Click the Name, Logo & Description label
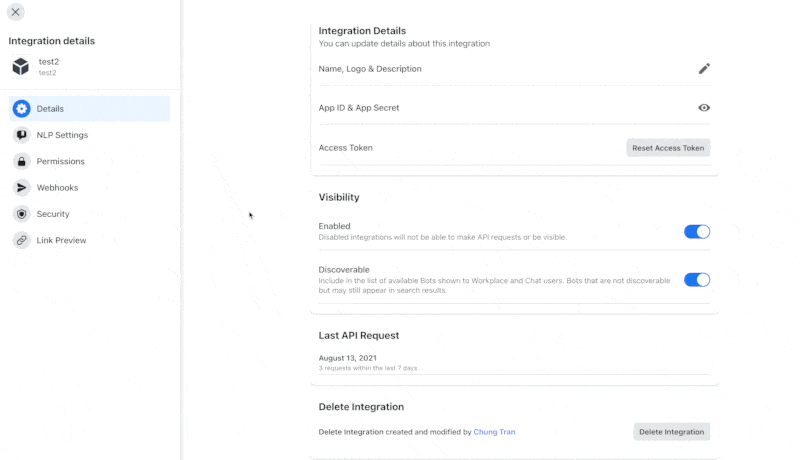800x460 pixels. pyautogui.click(x=370, y=69)
